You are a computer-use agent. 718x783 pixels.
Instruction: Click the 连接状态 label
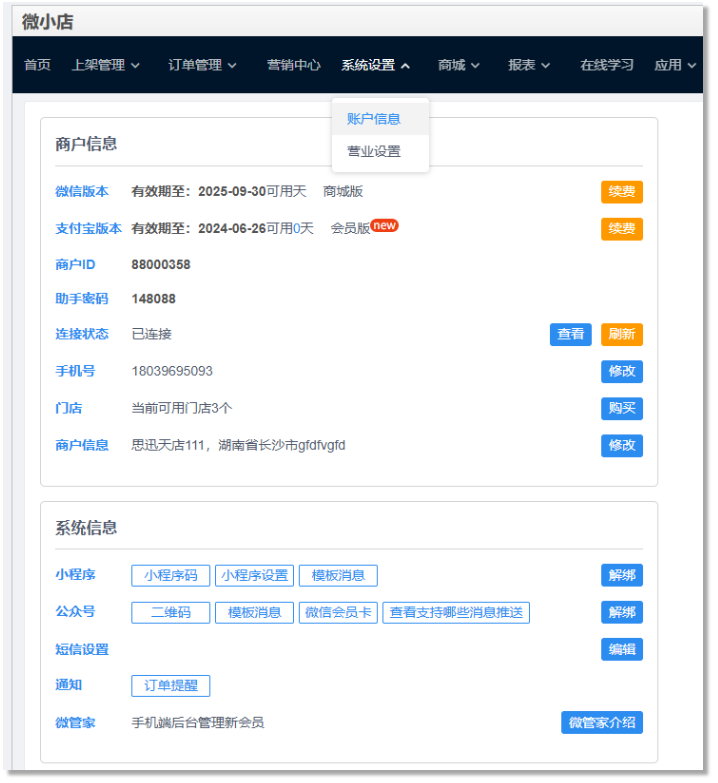82,334
